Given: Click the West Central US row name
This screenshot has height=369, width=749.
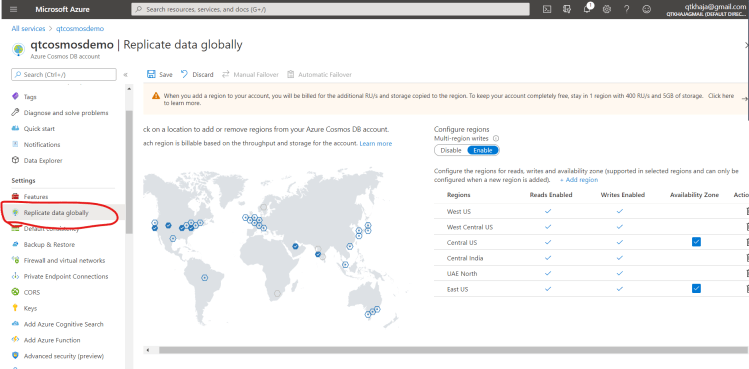Looking at the screenshot, I should (470, 227).
